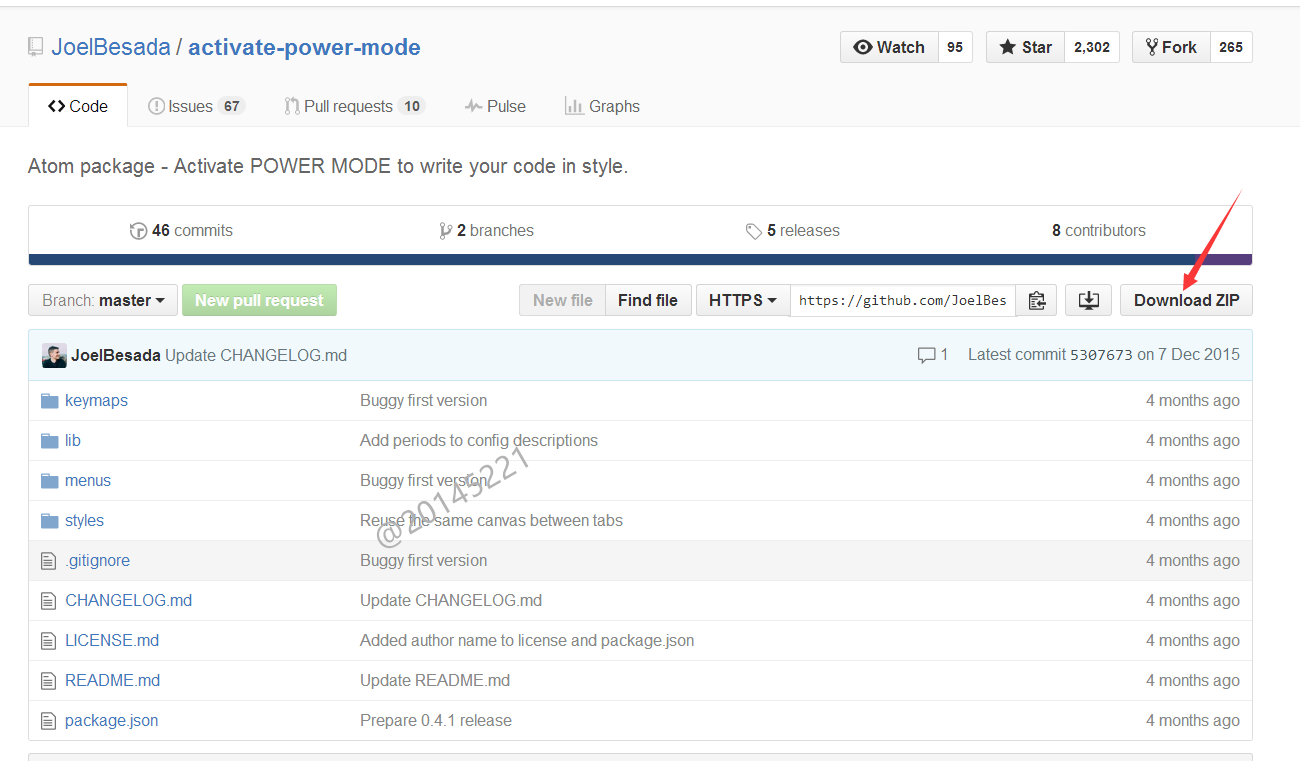The width and height of the screenshot is (1300, 761).
Task: Click JoelBesada name in commit bar
Action: (116, 355)
